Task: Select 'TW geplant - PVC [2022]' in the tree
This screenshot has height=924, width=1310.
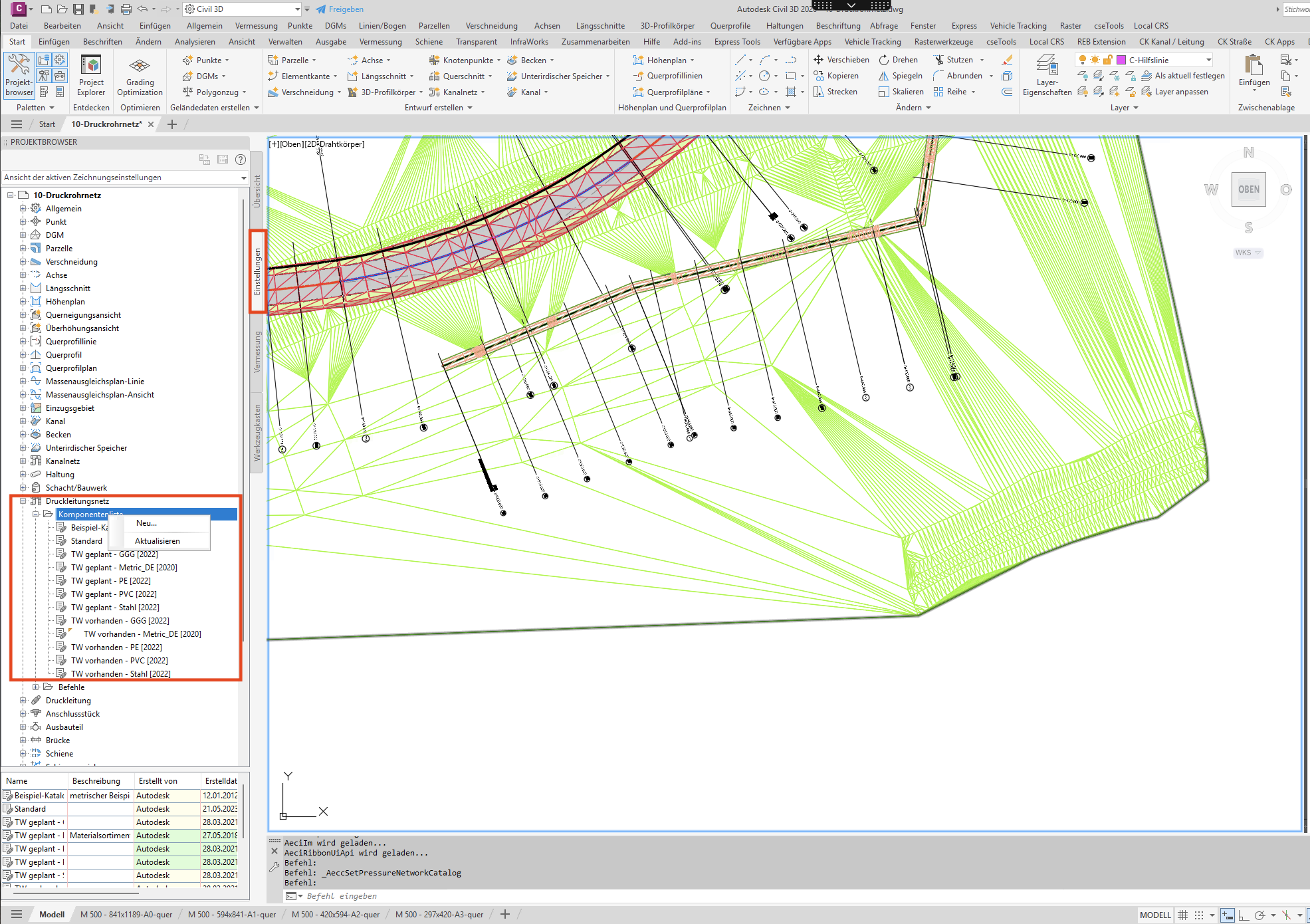Action: click(114, 594)
